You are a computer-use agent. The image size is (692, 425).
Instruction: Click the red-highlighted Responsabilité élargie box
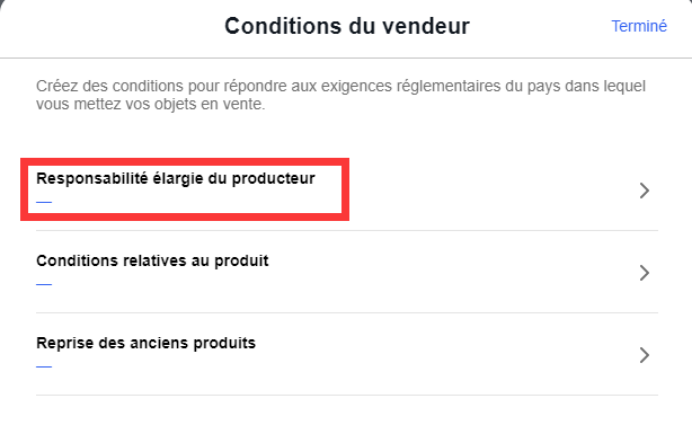(x=186, y=190)
